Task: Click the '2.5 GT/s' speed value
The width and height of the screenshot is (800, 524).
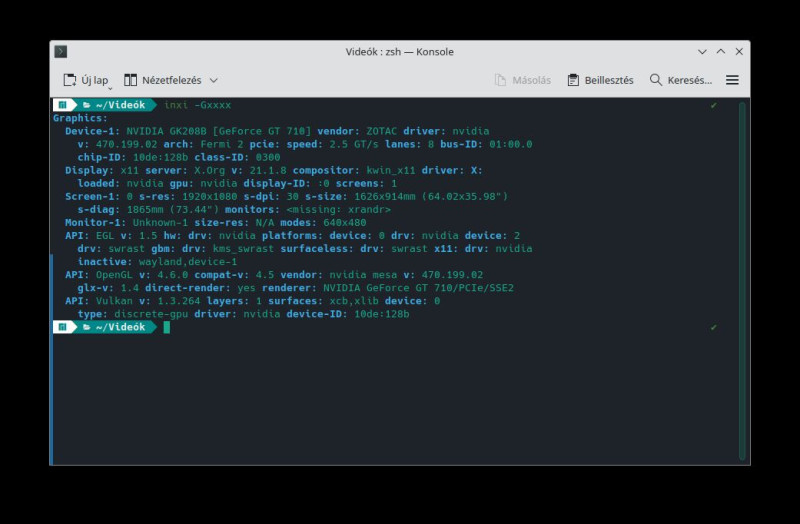Action: point(354,144)
